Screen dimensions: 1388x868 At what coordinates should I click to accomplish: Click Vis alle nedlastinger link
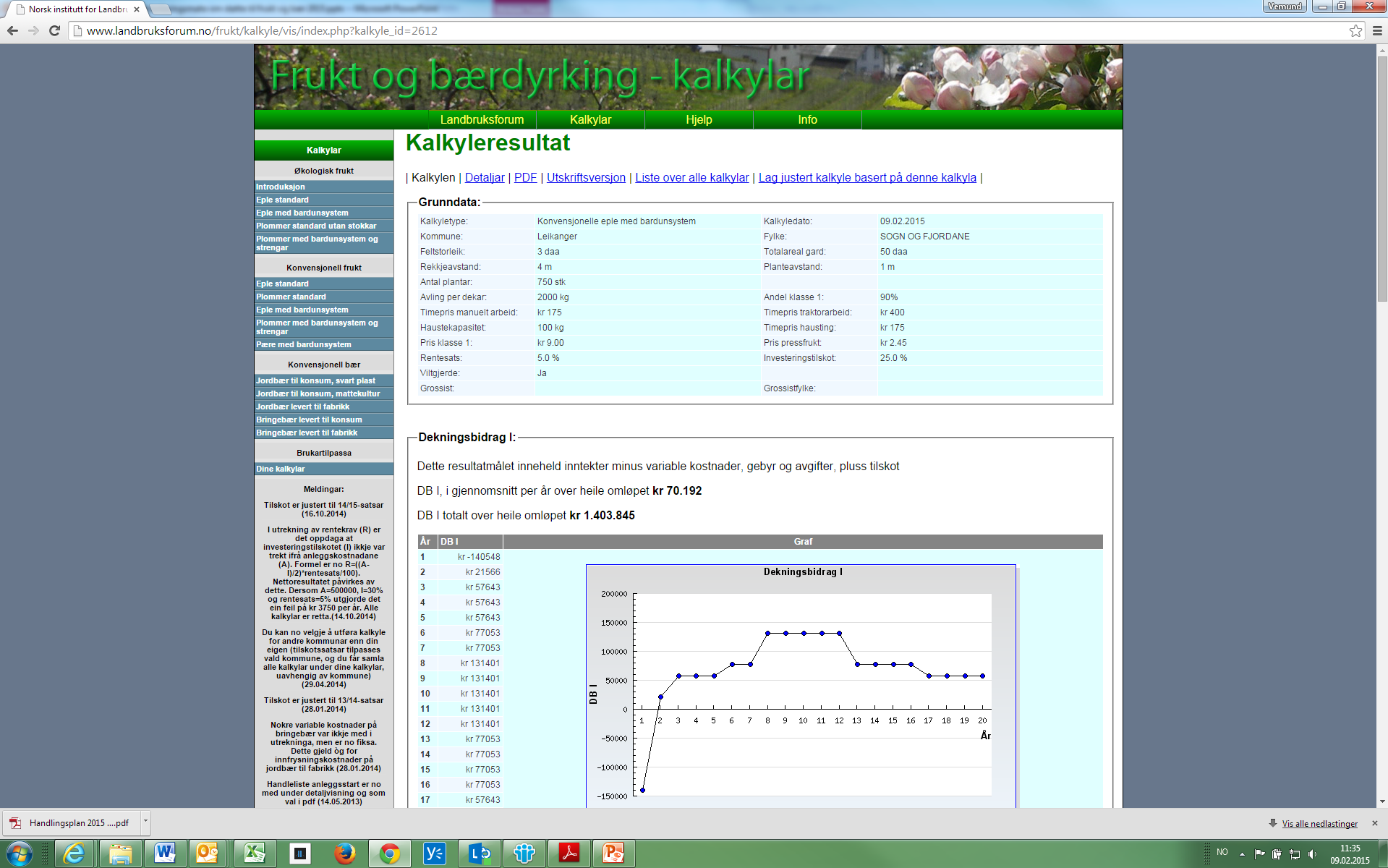1319,823
